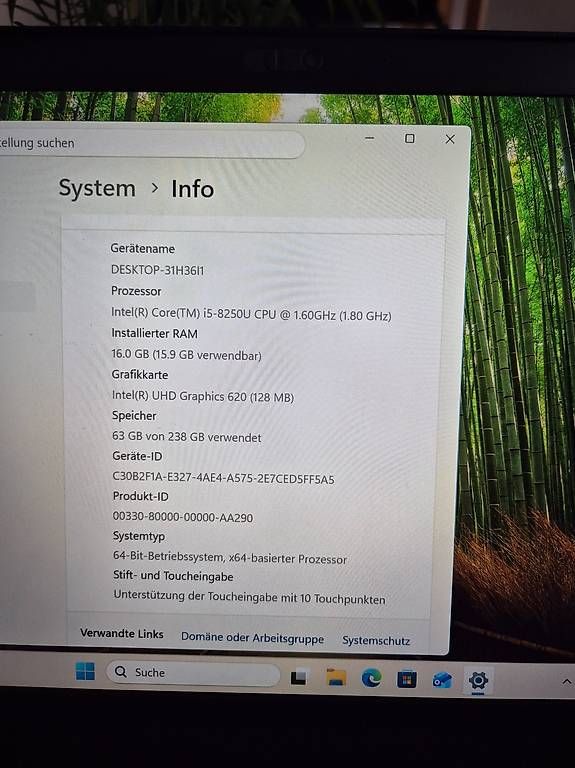
Task: Select the Geräte-ID value C30B2F1A-E327
Action: click(223, 478)
